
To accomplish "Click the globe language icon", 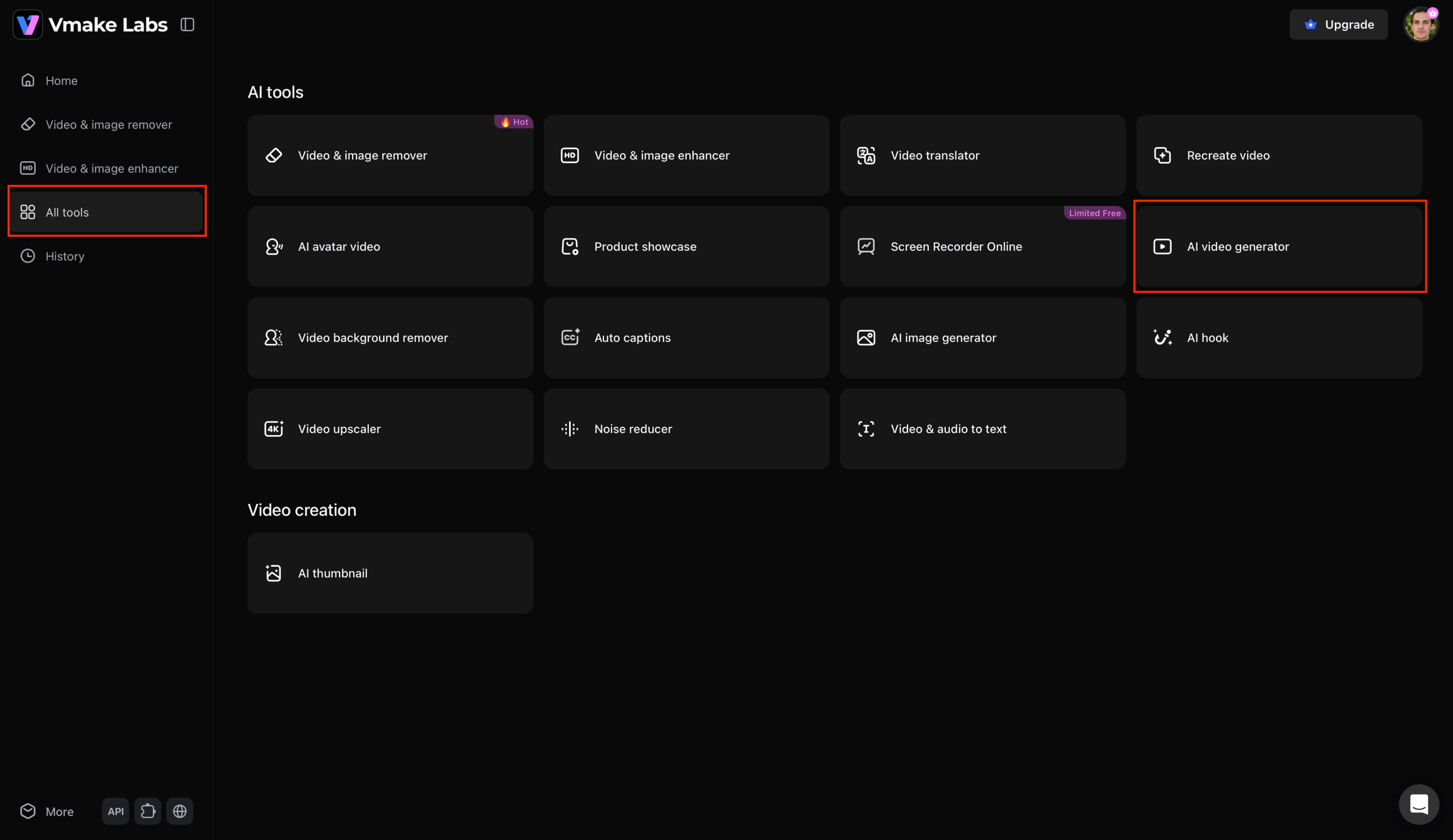I will (x=180, y=811).
